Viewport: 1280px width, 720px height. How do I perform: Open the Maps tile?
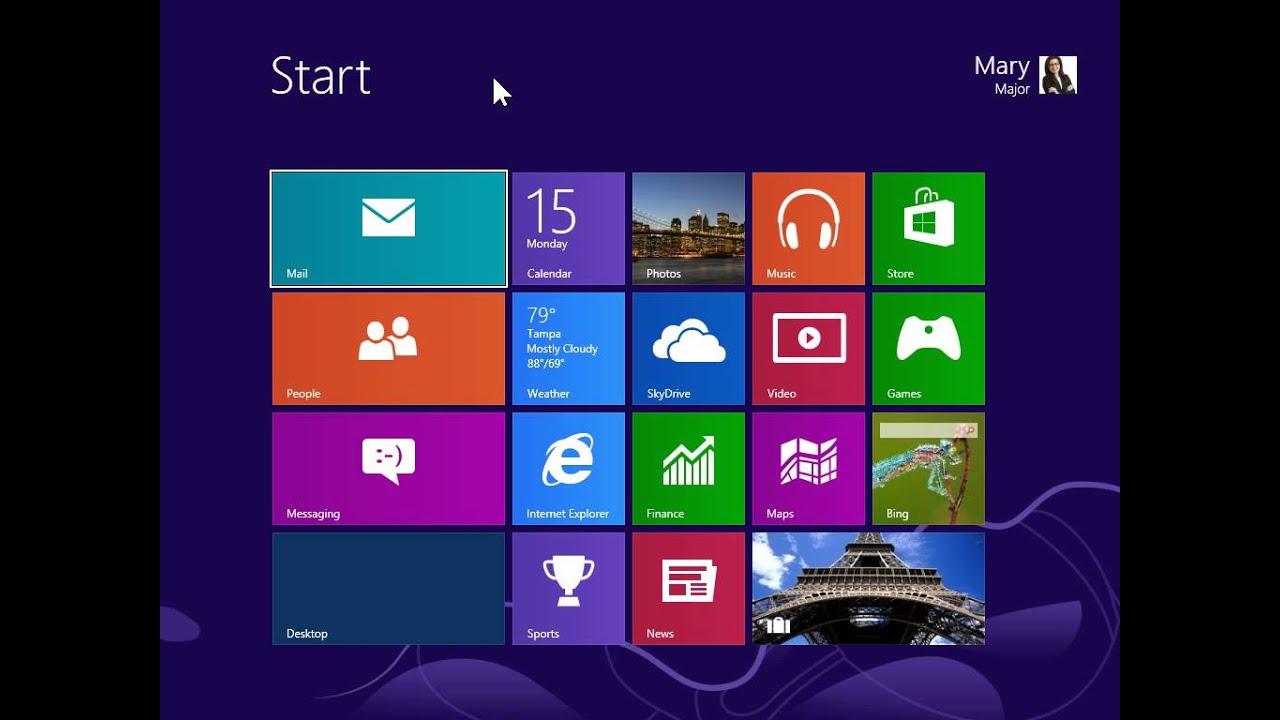click(808, 468)
